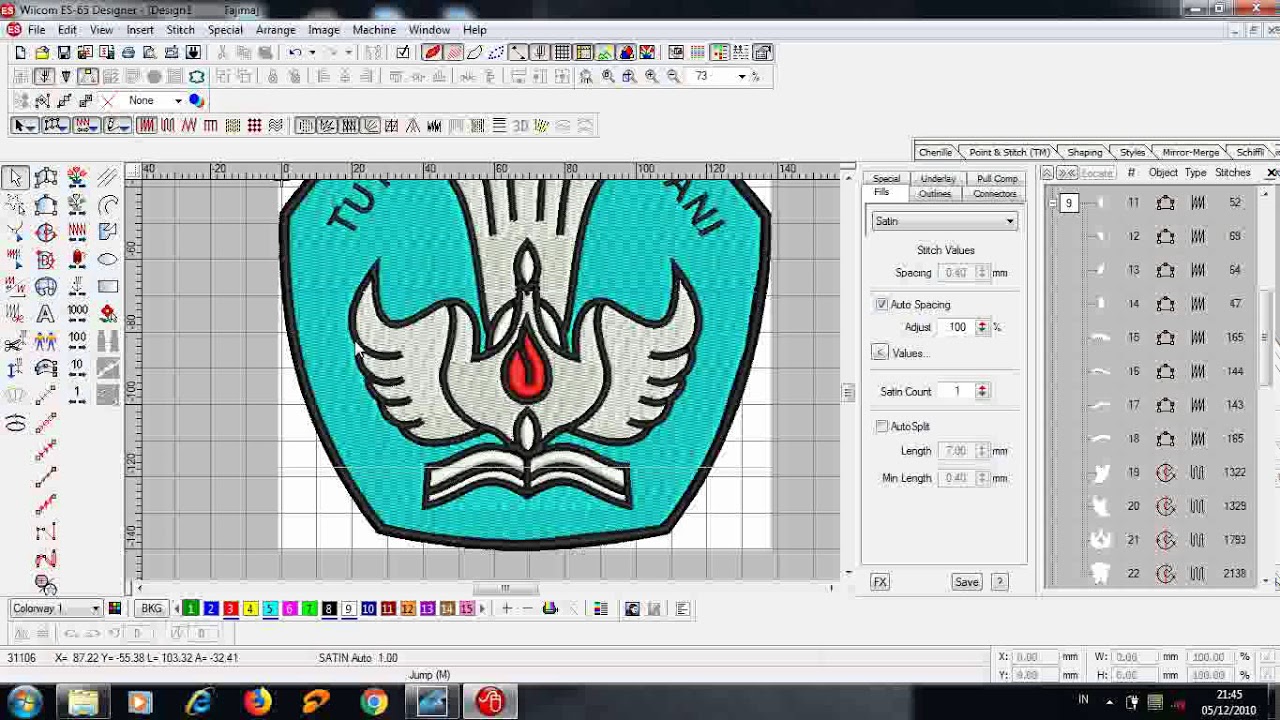Select palette color 5 cyan

(x=270, y=608)
